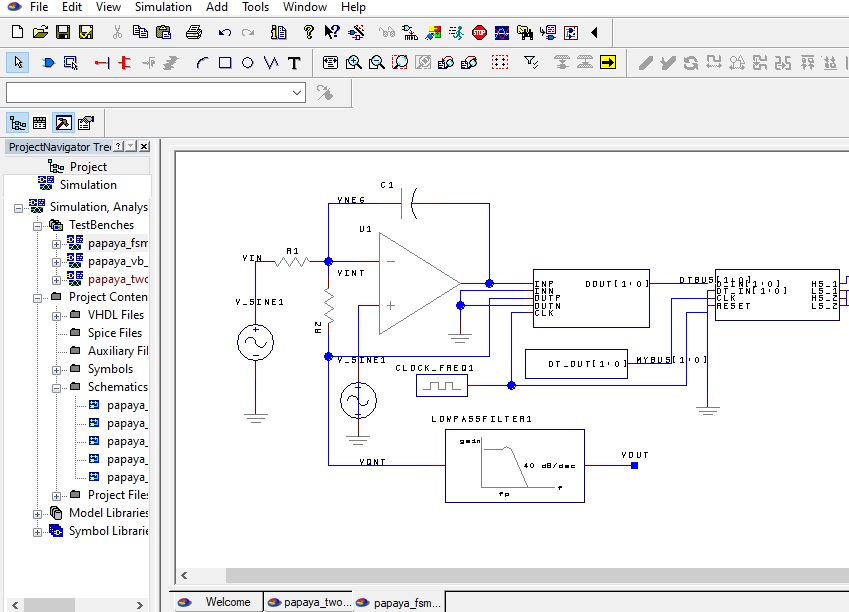Click the yellow arrow toolbar icon
This screenshot has height=612, width=849.
[x=608, y=62]
